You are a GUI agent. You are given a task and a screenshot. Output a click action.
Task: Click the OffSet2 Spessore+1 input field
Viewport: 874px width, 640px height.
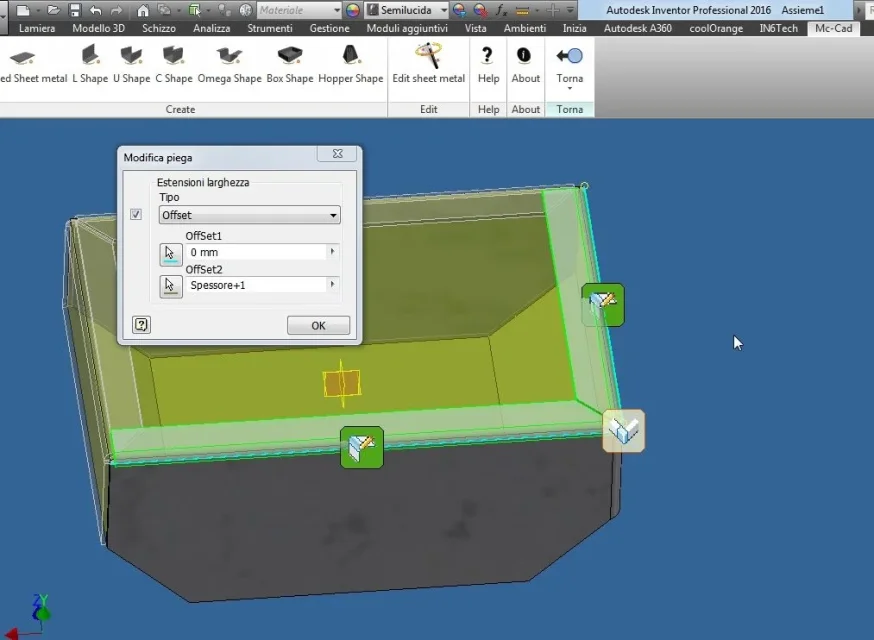[256, 285]
